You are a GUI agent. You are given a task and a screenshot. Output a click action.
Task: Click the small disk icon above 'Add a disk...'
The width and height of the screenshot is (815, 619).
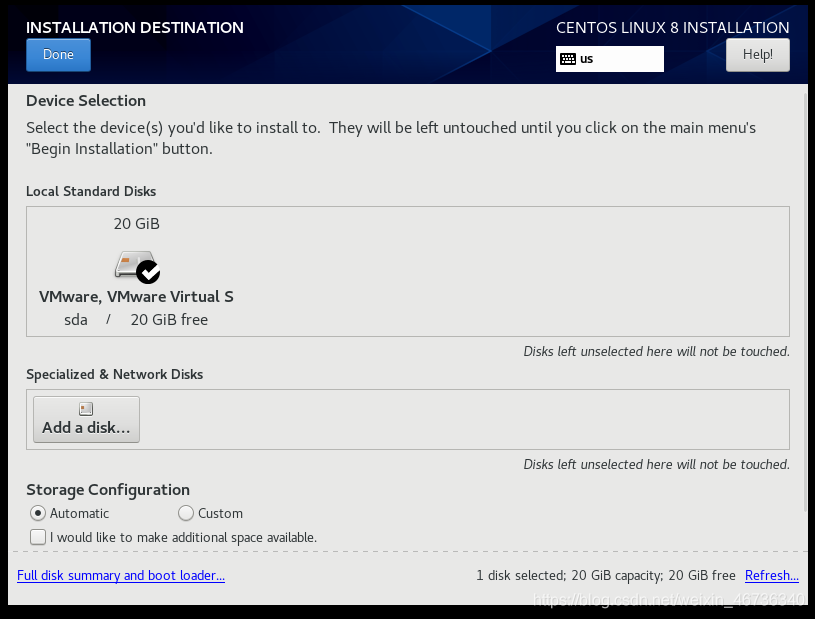tap(86, 409)
